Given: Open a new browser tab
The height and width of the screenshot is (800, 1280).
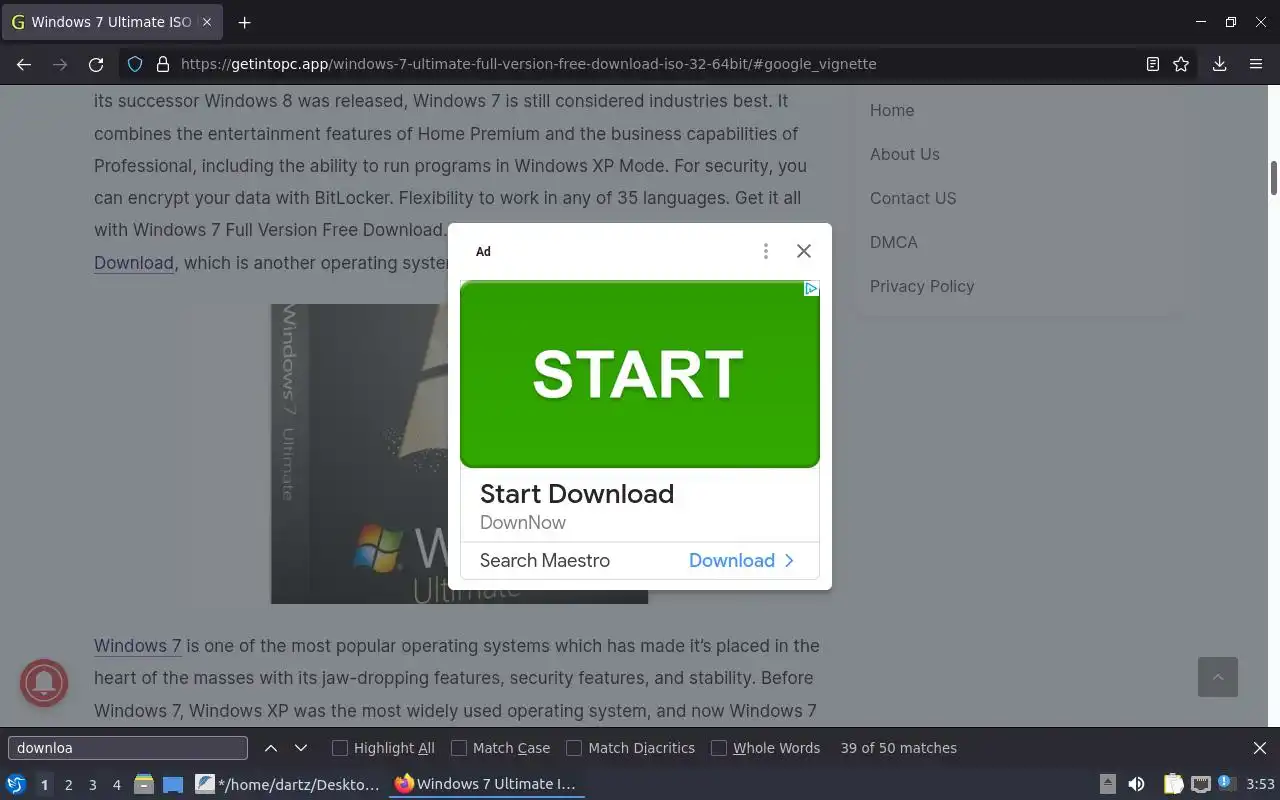Looking at the screenshot, I should 244,22.
